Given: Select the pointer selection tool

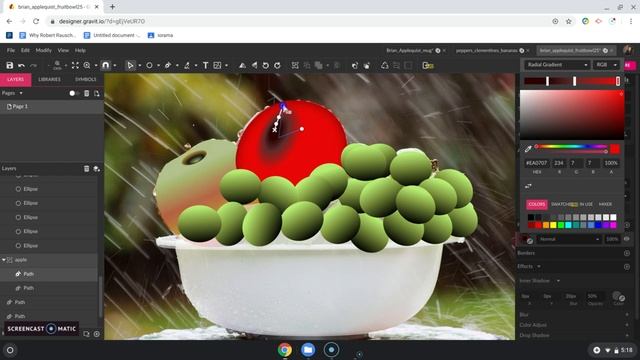Looking at the screenshot, I should 130,65.
